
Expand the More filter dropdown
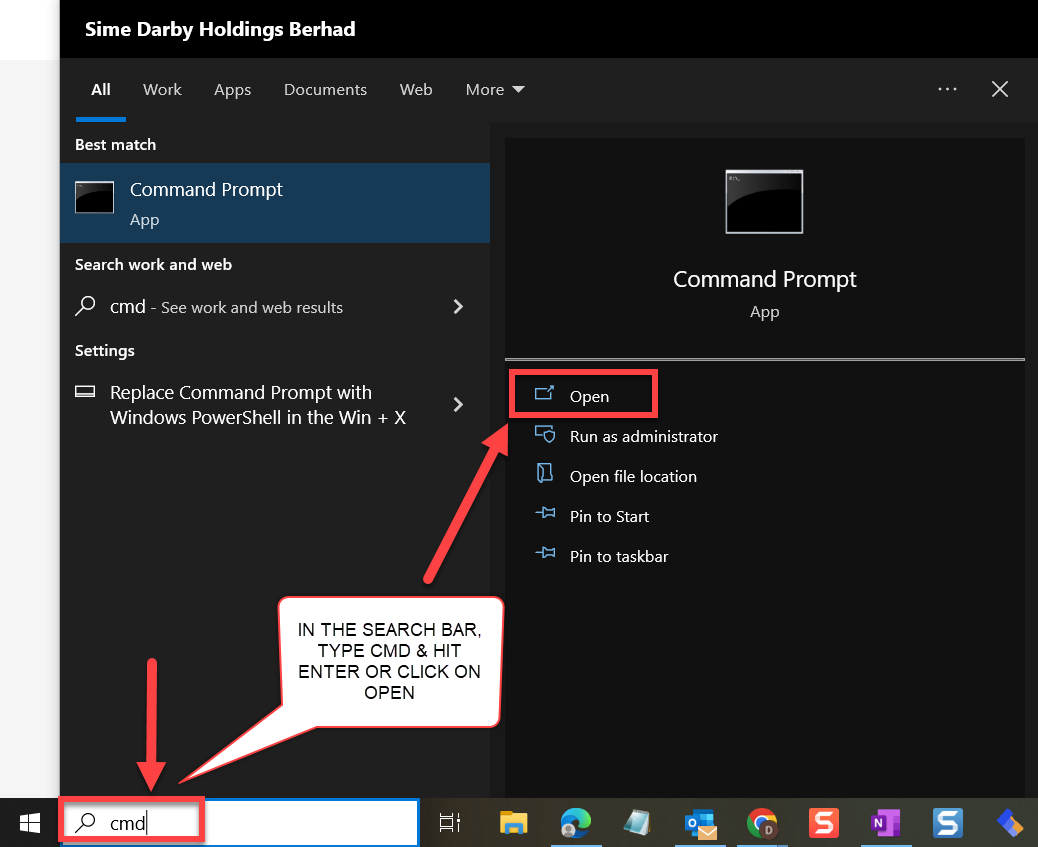pos(495,90)
